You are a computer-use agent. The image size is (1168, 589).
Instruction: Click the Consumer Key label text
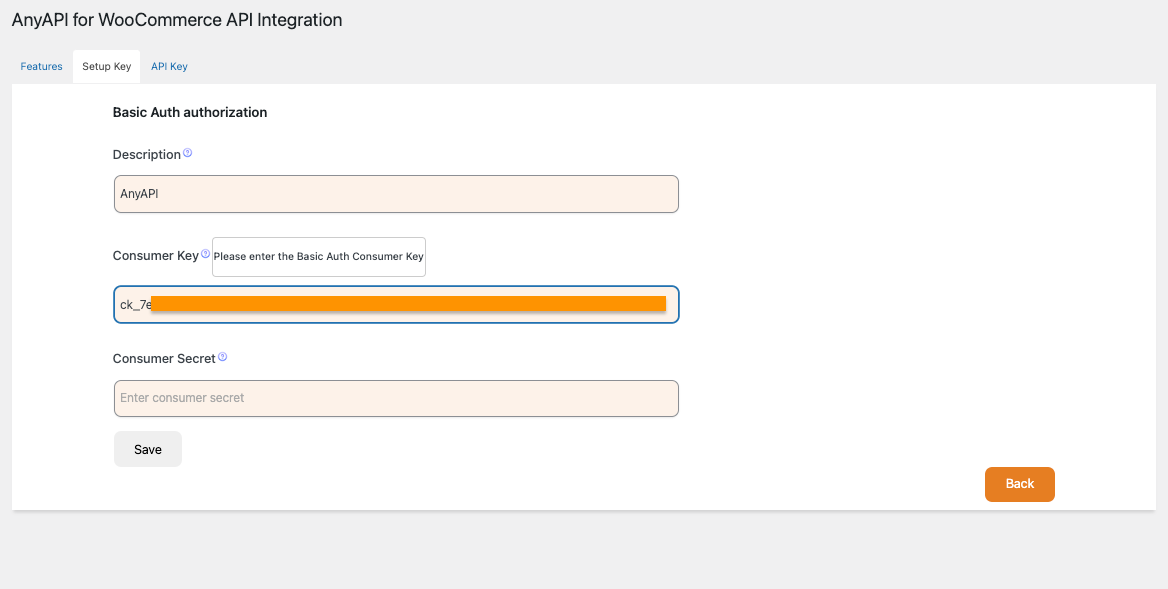click(x=155, y=256)
